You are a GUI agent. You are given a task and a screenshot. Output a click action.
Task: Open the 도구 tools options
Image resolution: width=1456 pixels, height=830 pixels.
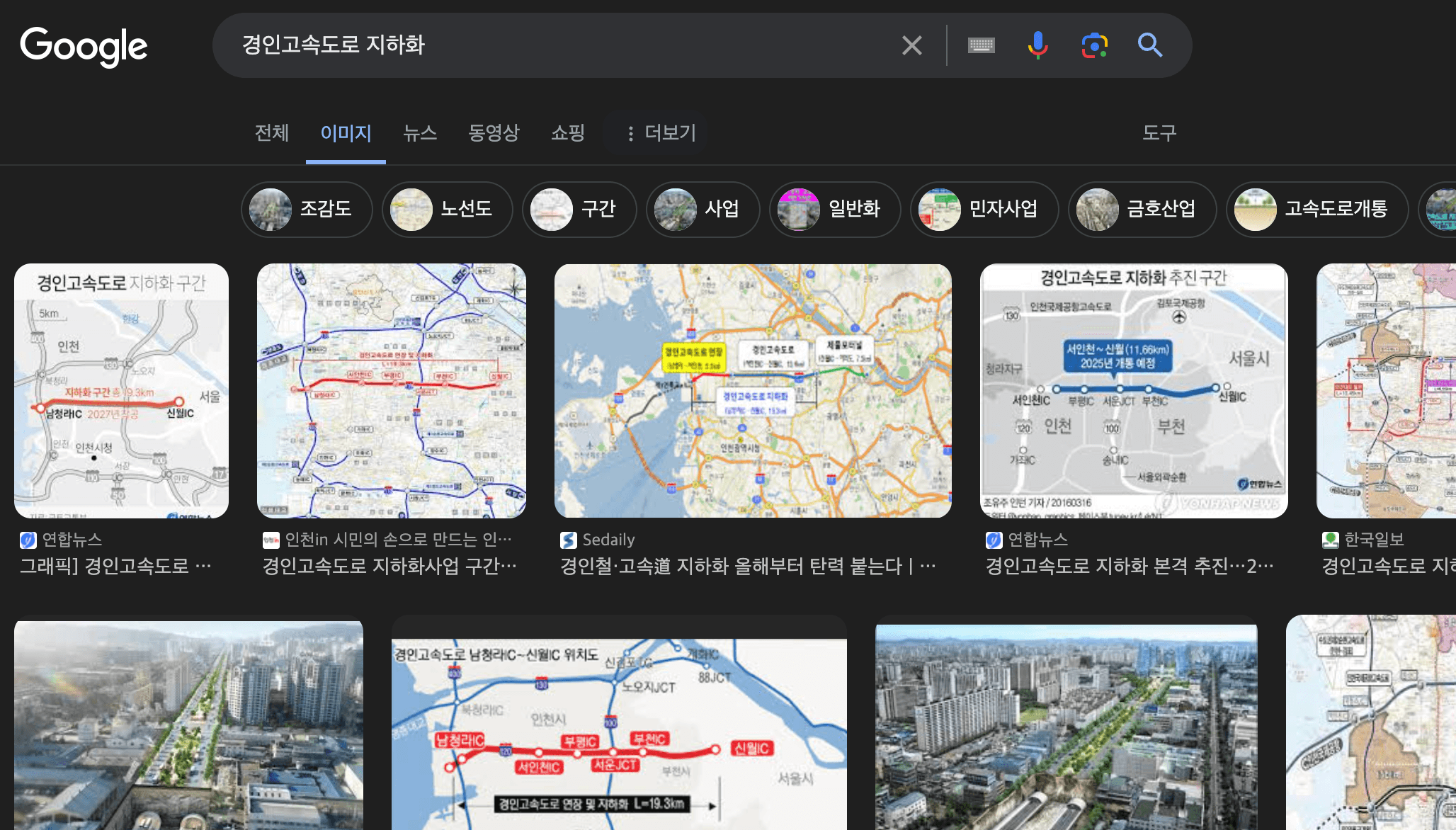tap(1159, 133)
